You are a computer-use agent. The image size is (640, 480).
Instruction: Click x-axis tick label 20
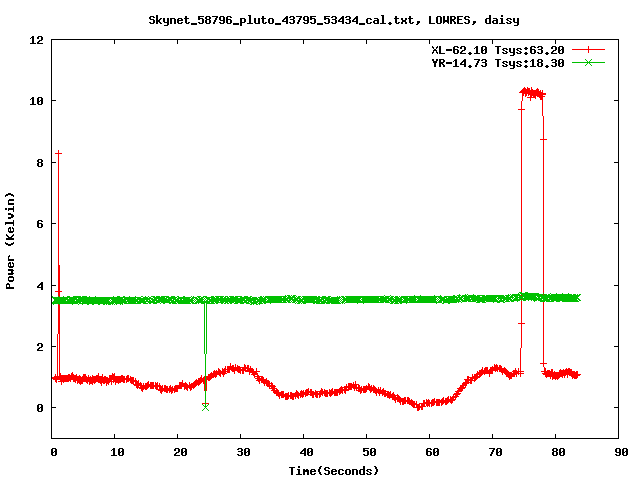(x=180, y=452)
